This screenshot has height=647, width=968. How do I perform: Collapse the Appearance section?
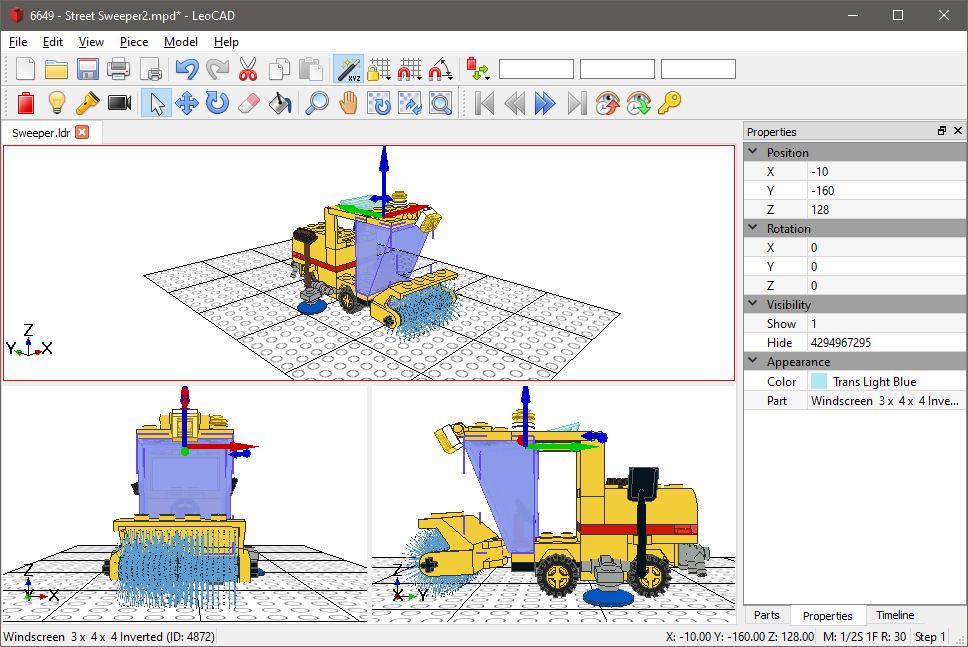point(752,361)
